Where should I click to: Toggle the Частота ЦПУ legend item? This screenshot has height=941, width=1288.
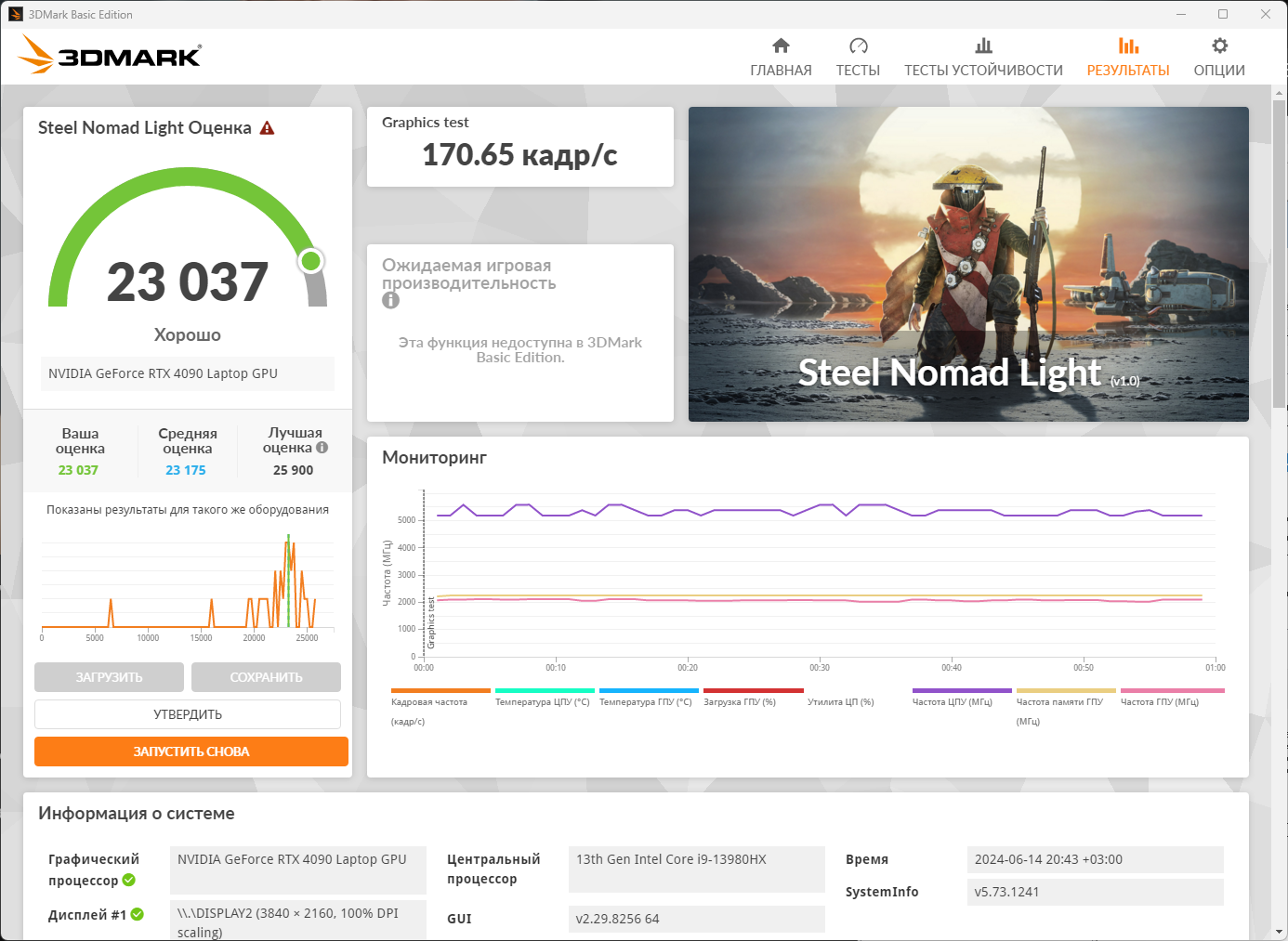962,697
